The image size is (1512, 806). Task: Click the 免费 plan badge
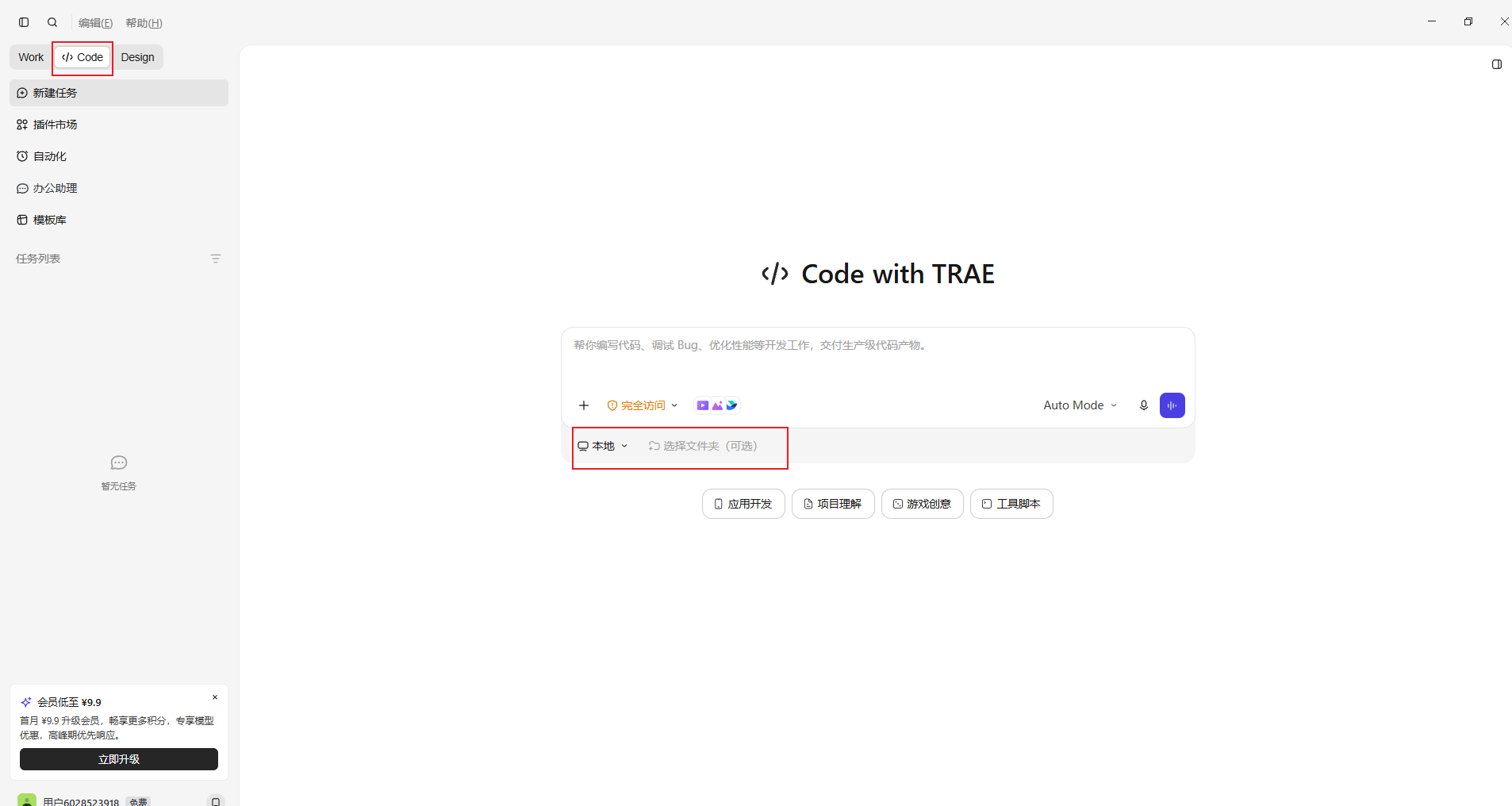[x=138, y=802]
